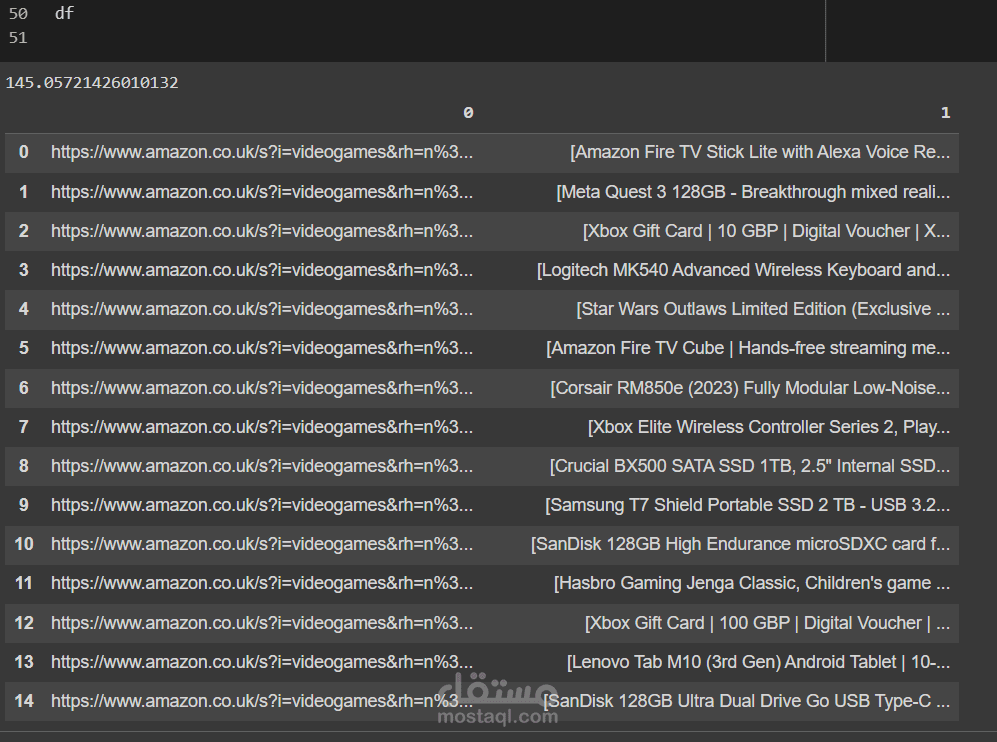The width and height of the screenshot is (997, 742).
Task: Click row index label 0
Action: click(24, 153)
